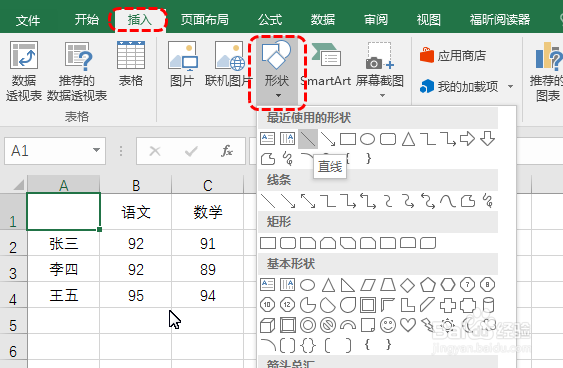Screen dimensions: 563x368
Task: Select column A header
Action: pyautogui.click(x=64, y=185)
